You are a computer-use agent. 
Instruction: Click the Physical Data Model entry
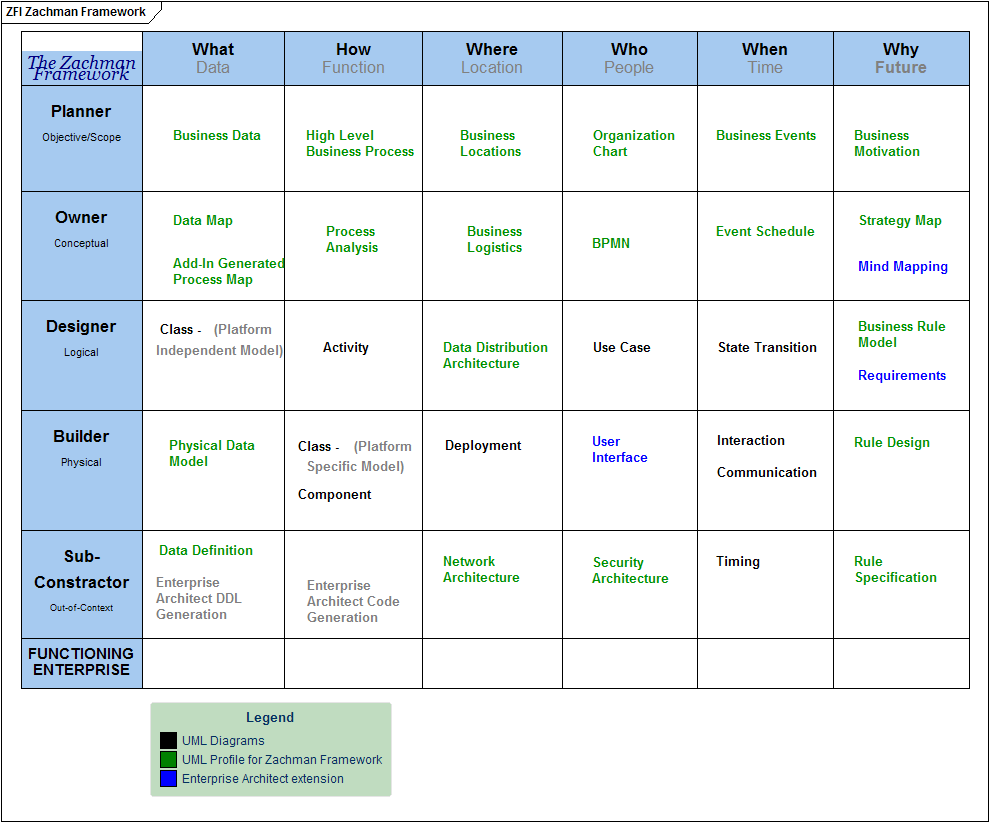pos(211,453)
